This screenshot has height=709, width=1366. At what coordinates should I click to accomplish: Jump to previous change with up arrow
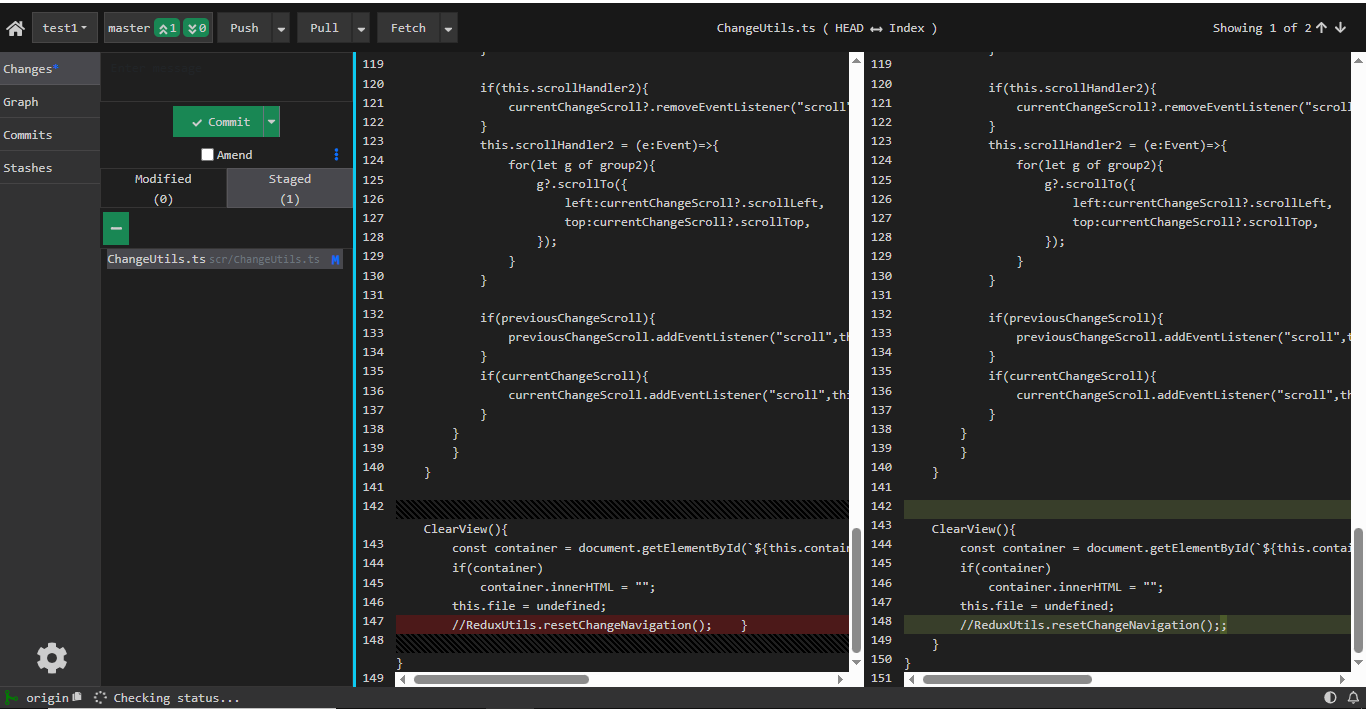(x=1321, y=28)
